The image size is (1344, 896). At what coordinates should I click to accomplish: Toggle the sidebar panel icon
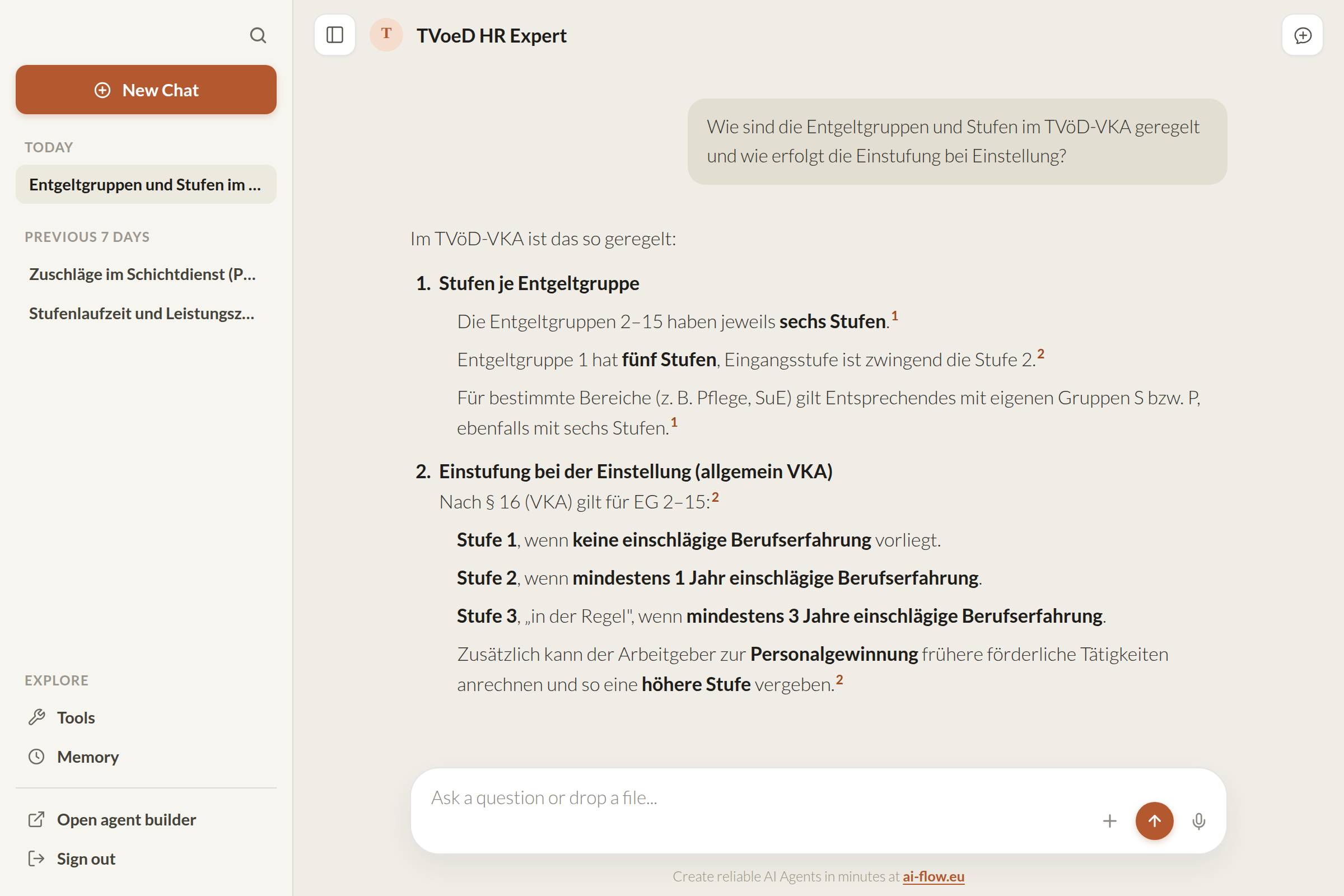(x=335, y=35)
